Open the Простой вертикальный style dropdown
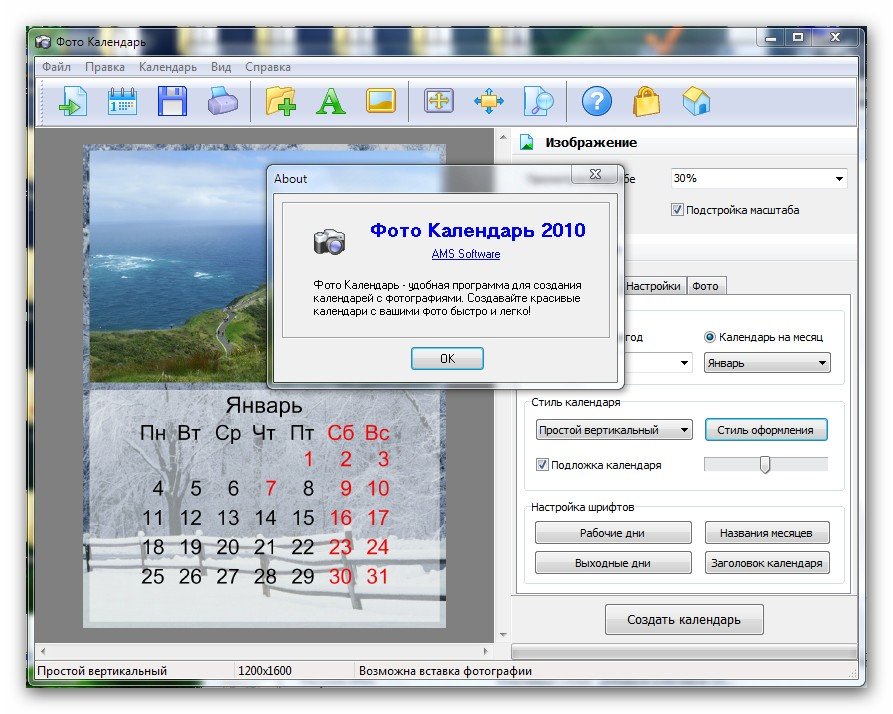This screenshot has width=893, height=714. (614, 430)
